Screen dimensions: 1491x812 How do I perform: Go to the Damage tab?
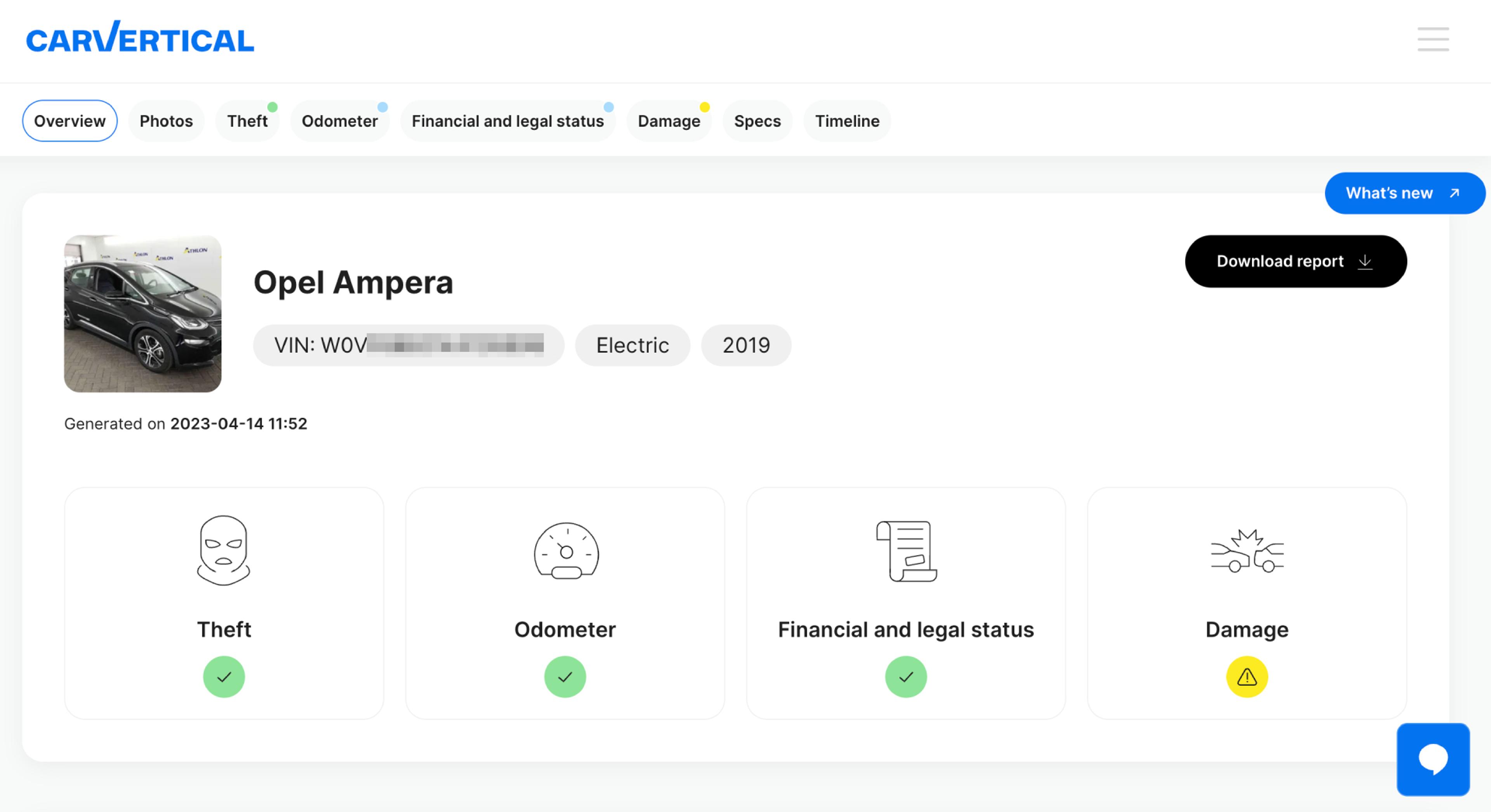(669, 121)
